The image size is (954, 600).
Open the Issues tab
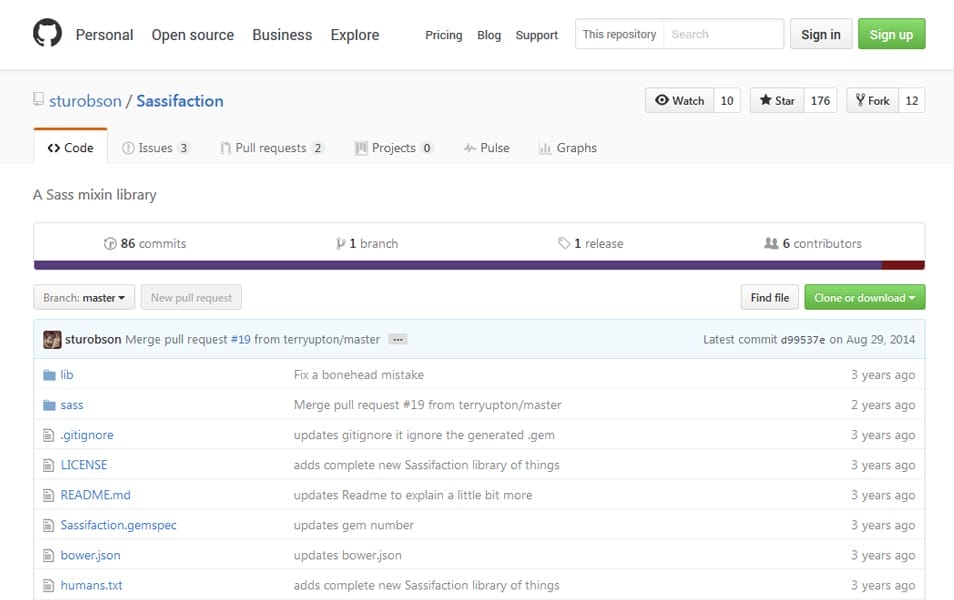tap(156, 148)
